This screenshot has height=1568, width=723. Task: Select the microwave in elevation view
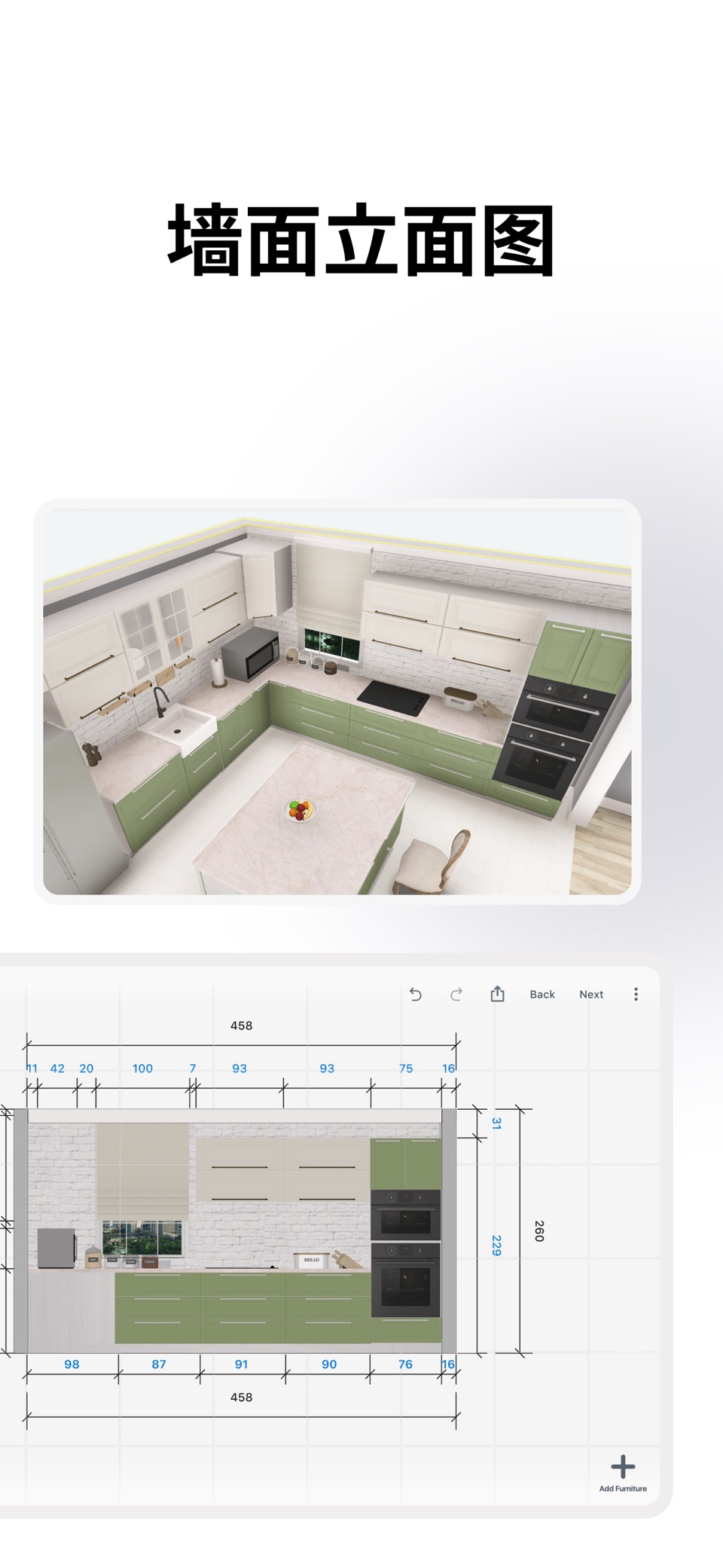56,1248
